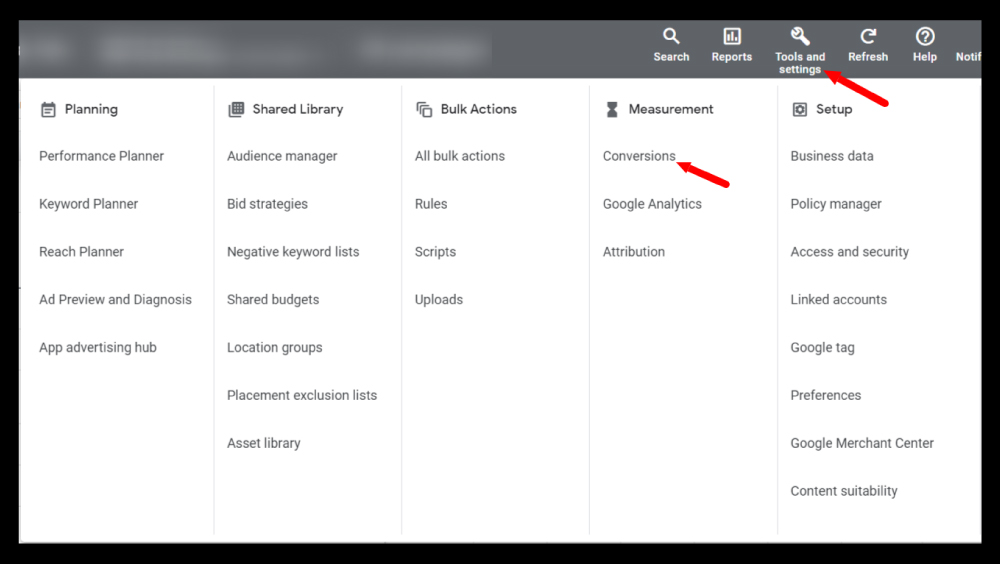Click the Bulk Actions copy icon
1000x564 pixels.
point(424,110)
